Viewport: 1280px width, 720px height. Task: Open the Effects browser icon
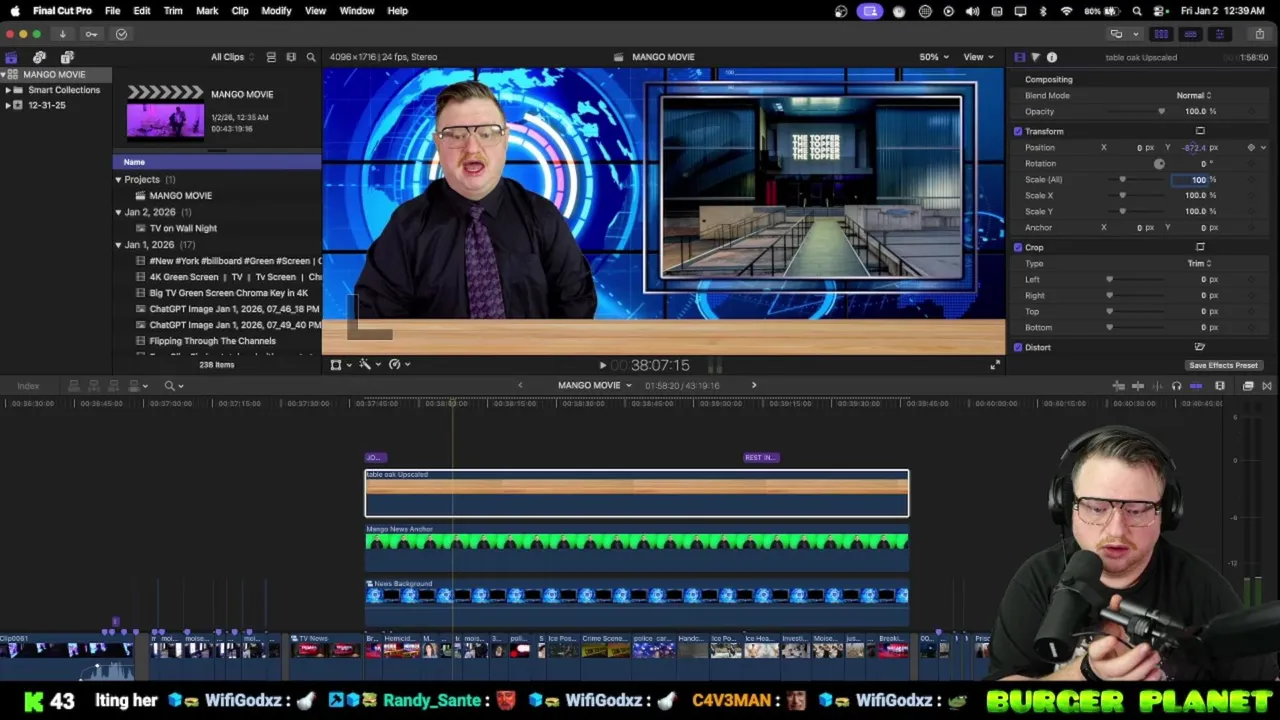[1248, 386]
